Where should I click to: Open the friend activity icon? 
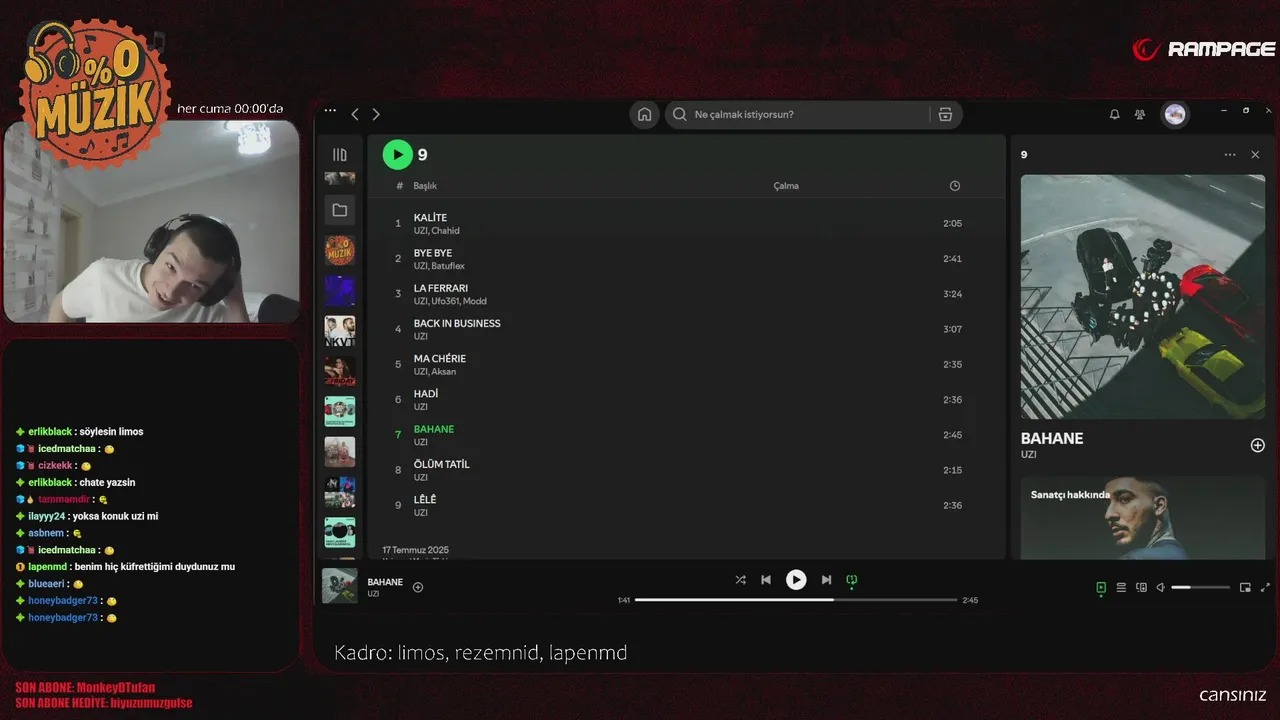click(1140, 114)
